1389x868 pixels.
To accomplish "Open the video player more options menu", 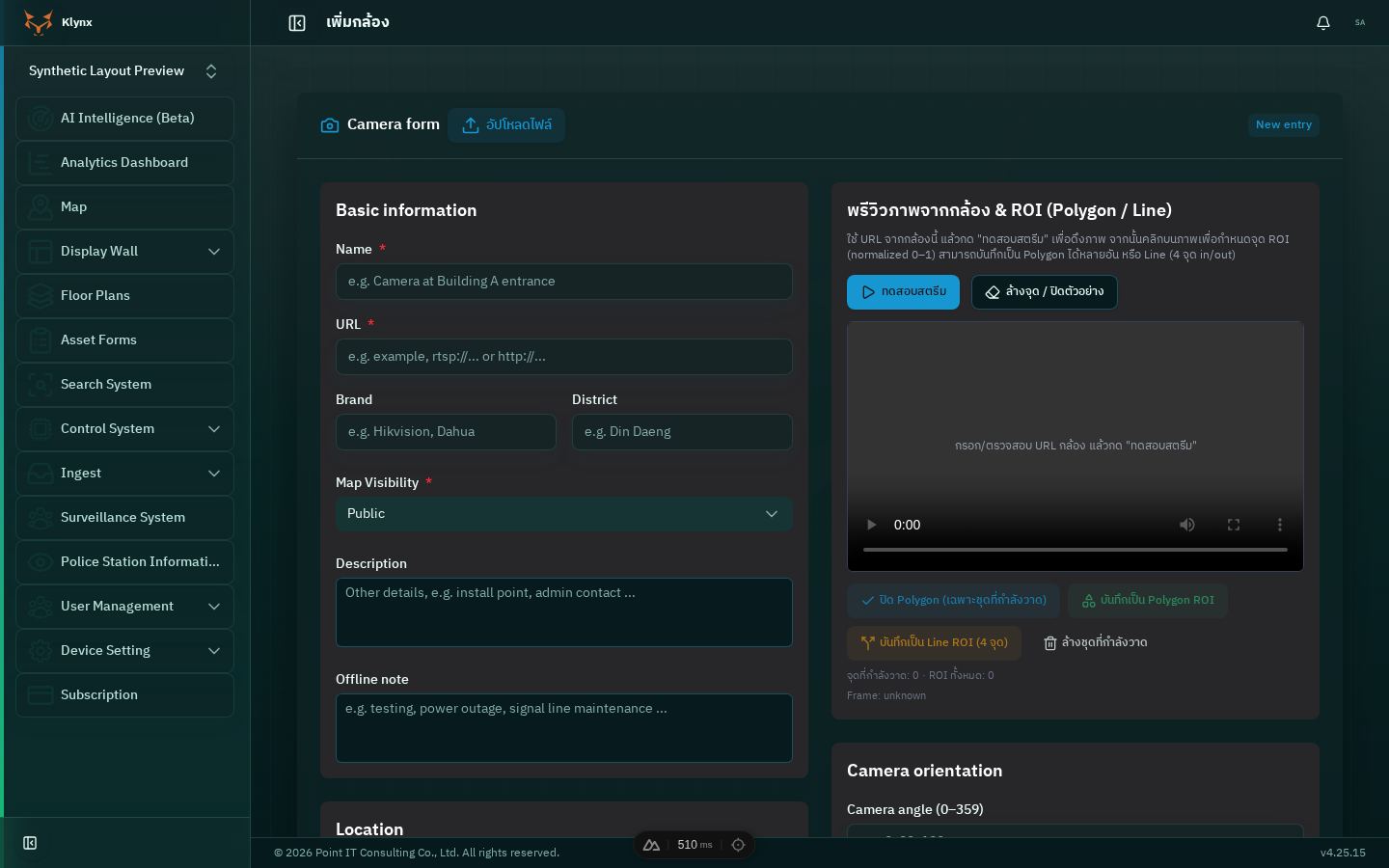I will click(x=1280, y=525).
